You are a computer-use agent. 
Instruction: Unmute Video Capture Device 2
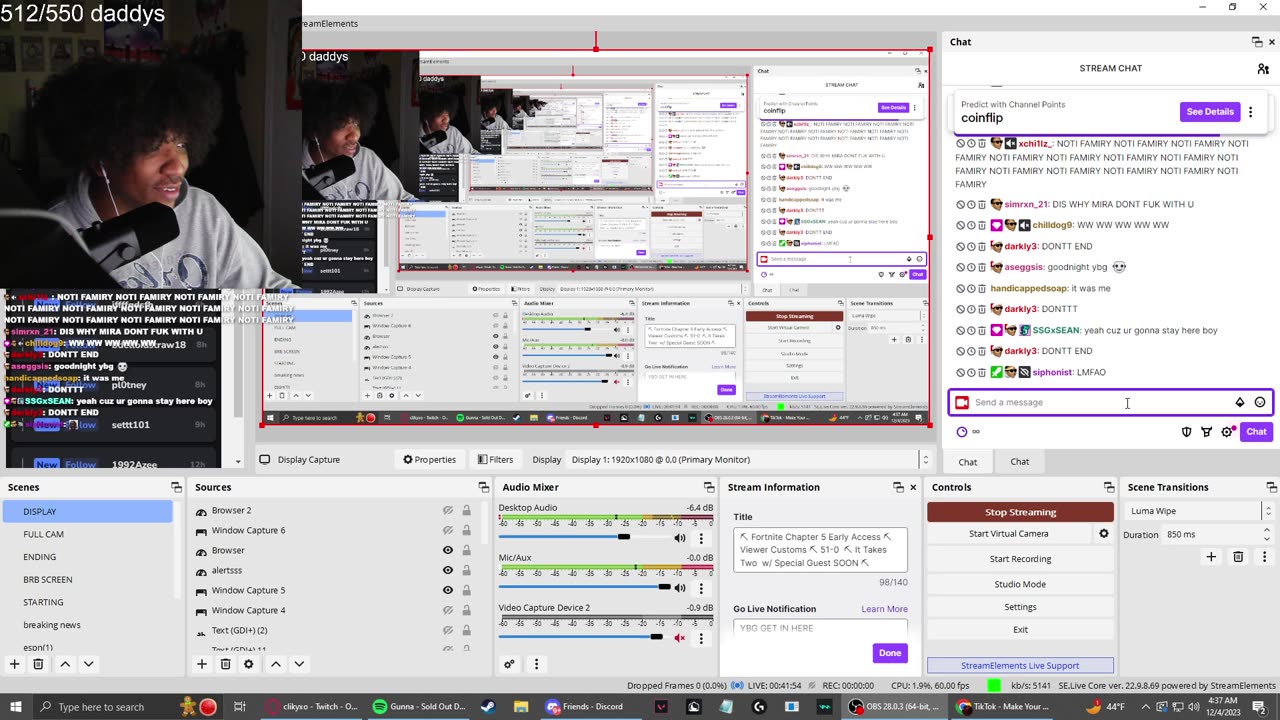(680, 638)
